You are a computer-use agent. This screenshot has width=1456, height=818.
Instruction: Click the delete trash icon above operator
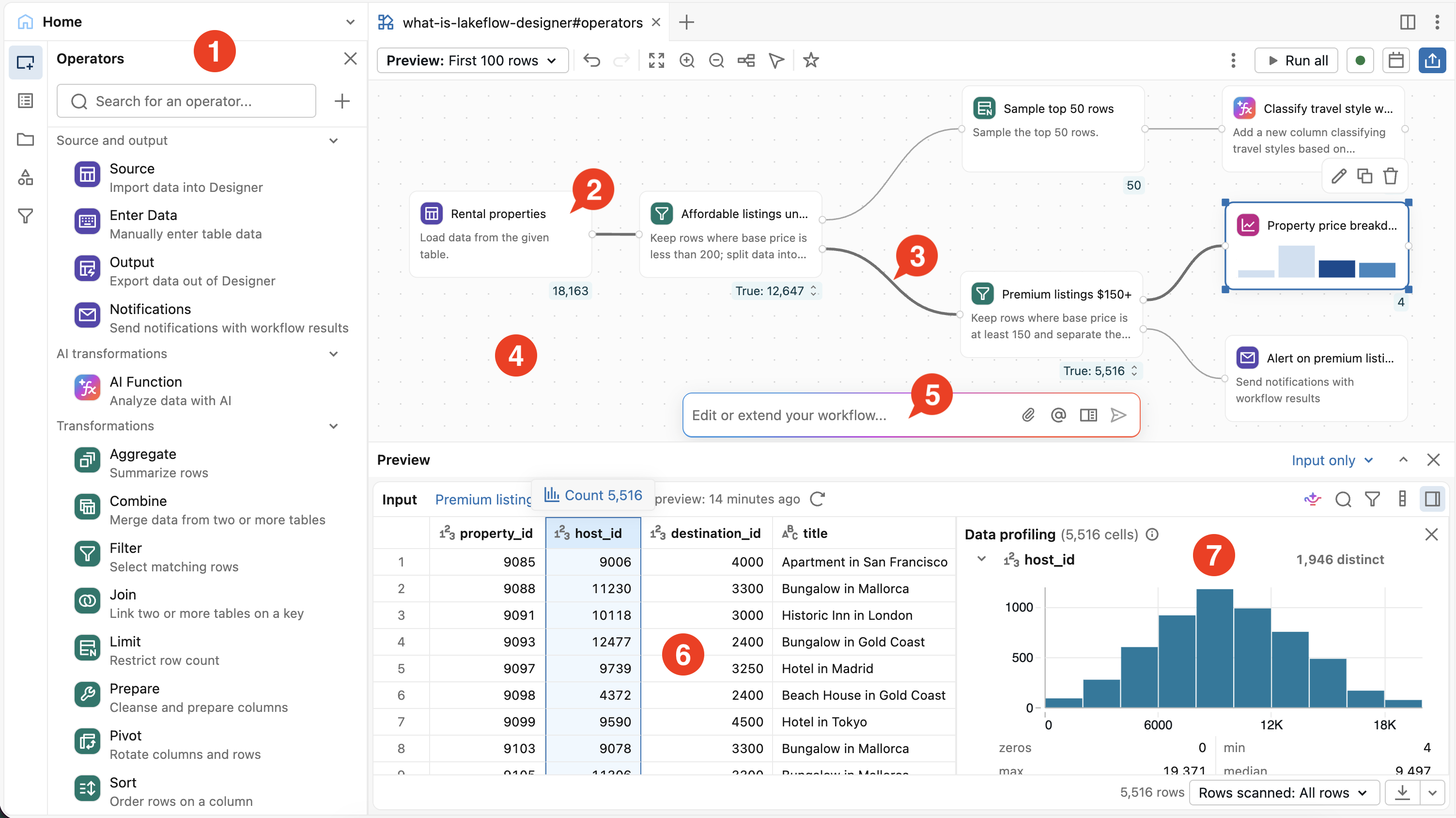1391,176
